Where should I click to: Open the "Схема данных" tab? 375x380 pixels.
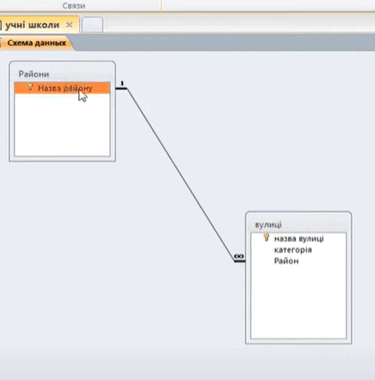(x=36, y=43)
